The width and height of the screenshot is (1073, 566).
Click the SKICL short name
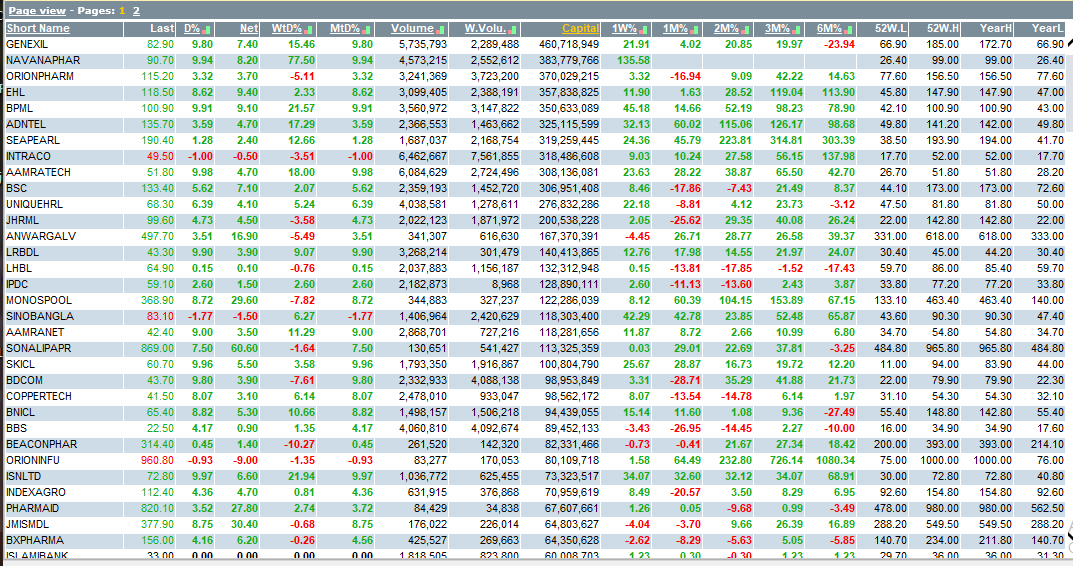[21, 364]
